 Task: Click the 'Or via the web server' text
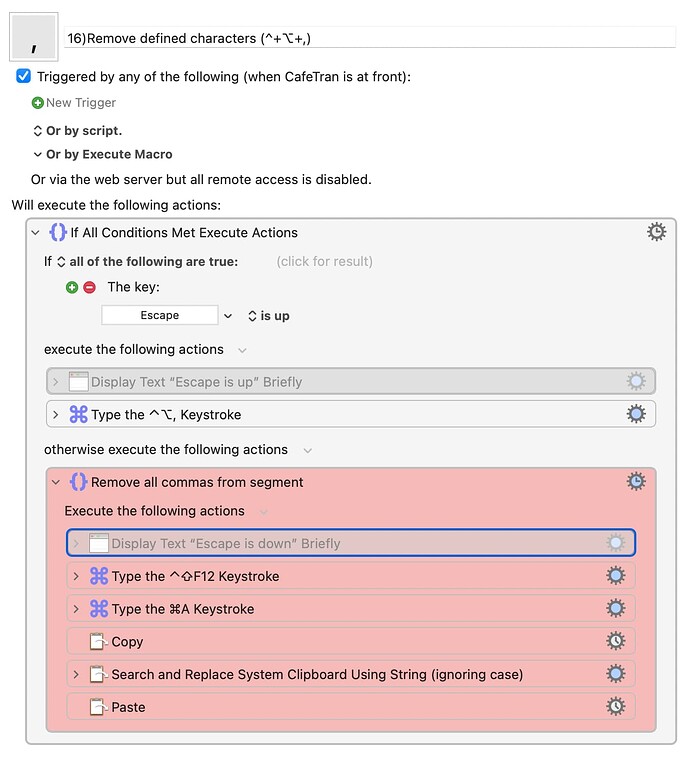(201, 180)
